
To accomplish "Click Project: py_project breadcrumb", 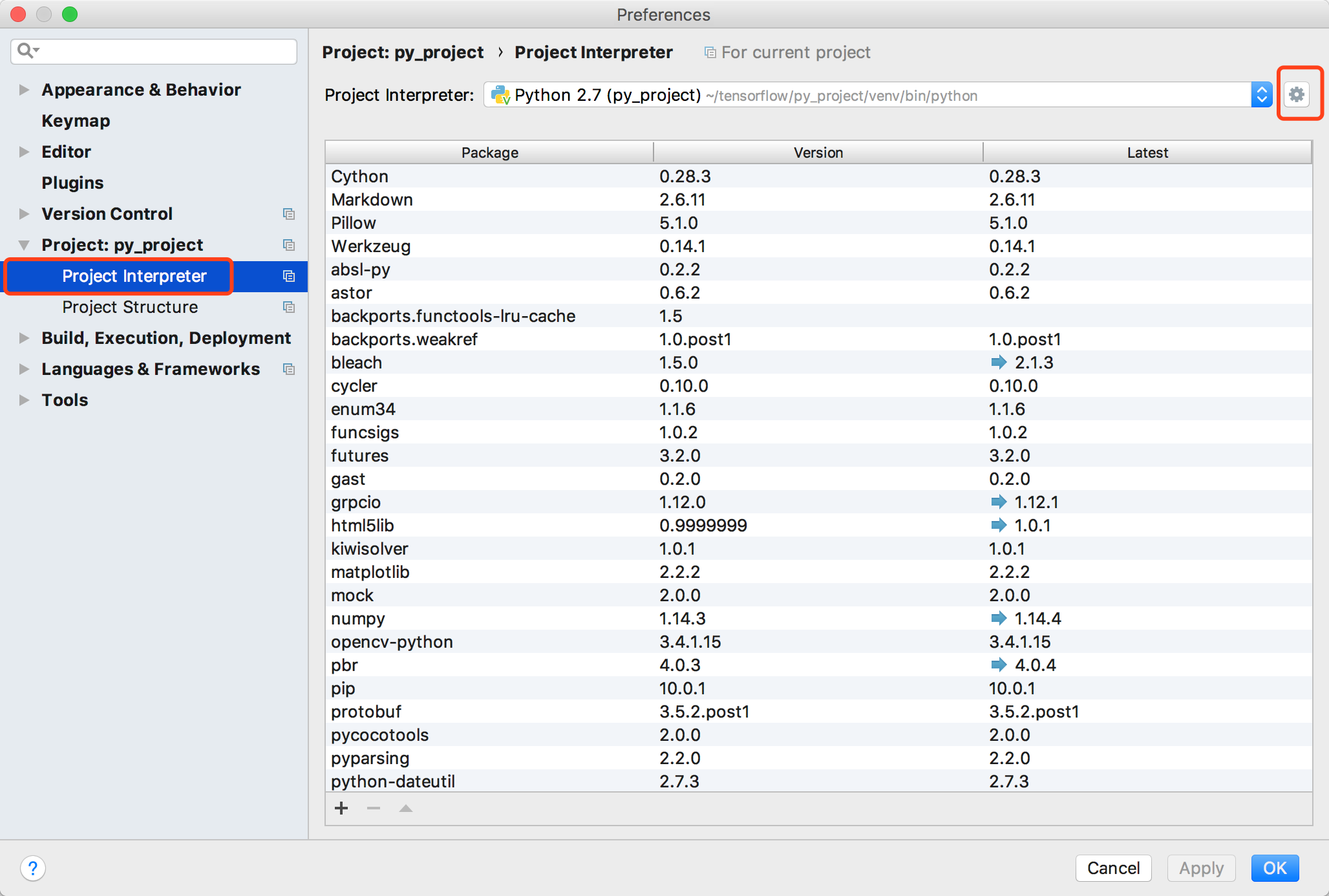I will tap(403, 52).
